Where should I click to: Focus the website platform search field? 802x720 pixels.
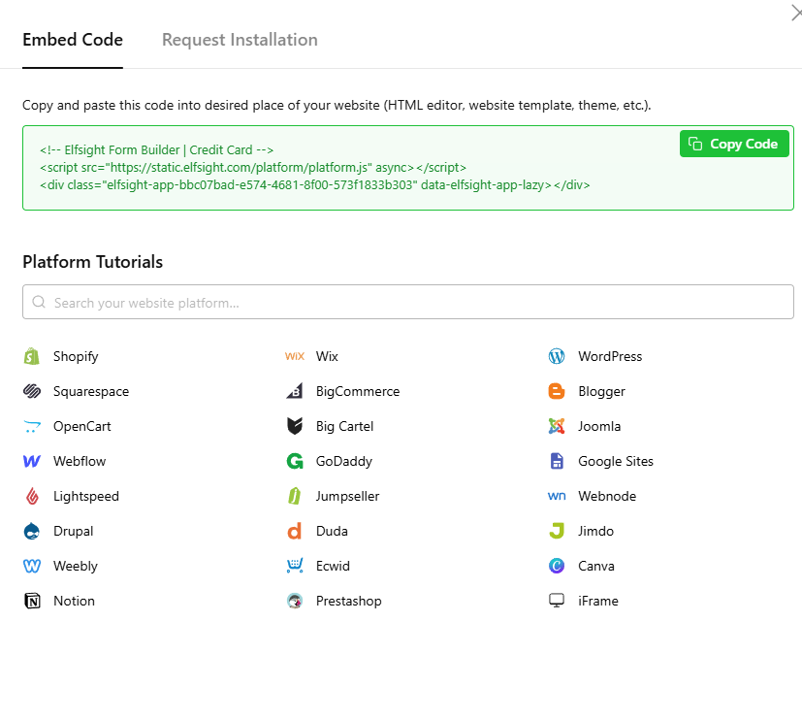coord(408,302)
